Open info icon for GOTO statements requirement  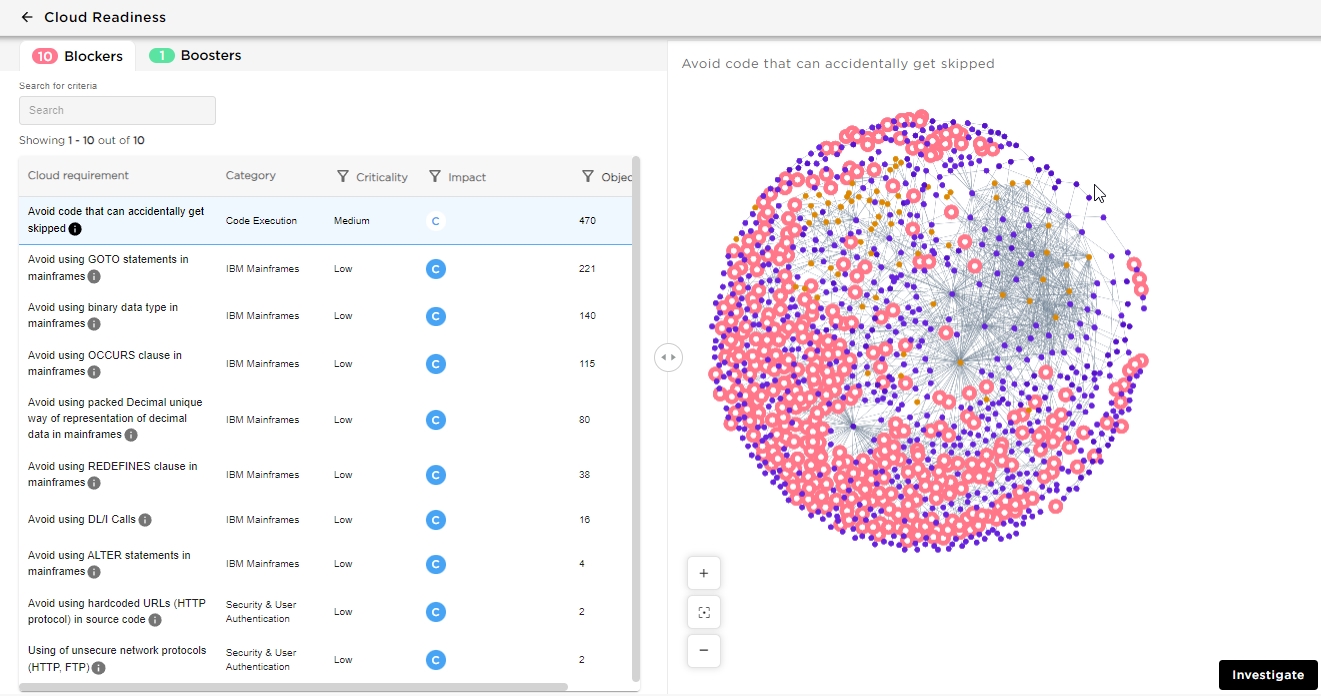[x=94, y=276]
